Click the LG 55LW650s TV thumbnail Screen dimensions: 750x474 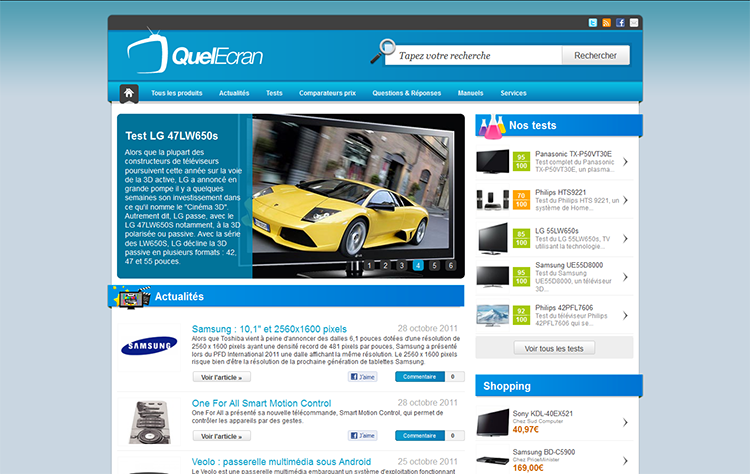pyautogui.click(x=493, y=238)
